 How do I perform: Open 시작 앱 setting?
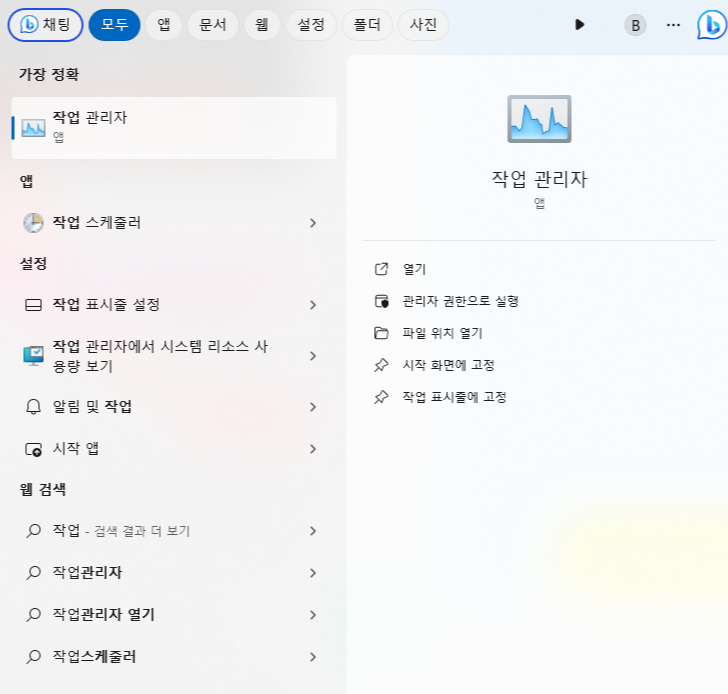coord(174,449)
